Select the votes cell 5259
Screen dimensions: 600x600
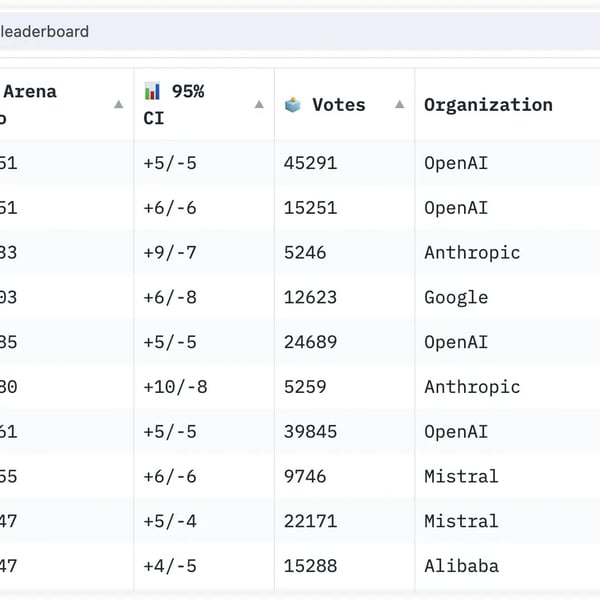tap(305, 387)
